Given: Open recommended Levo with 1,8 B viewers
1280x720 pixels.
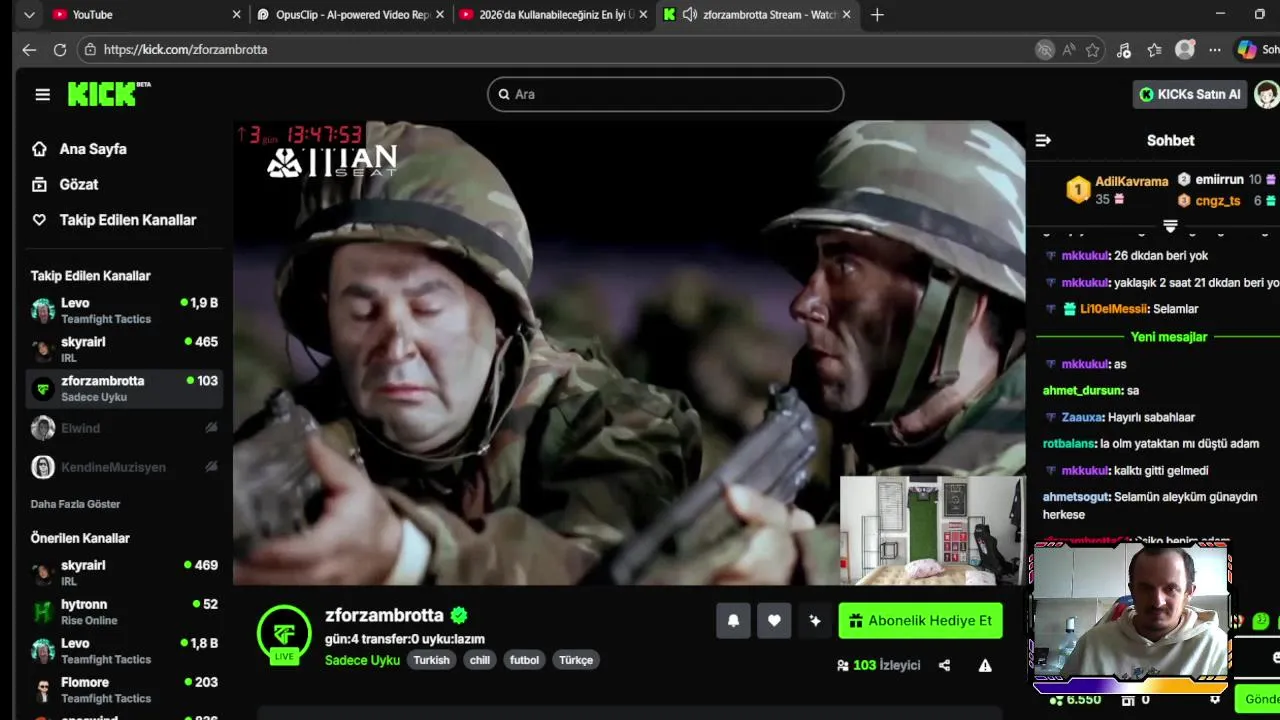Looking at the screenshot, I should (124, 651).
